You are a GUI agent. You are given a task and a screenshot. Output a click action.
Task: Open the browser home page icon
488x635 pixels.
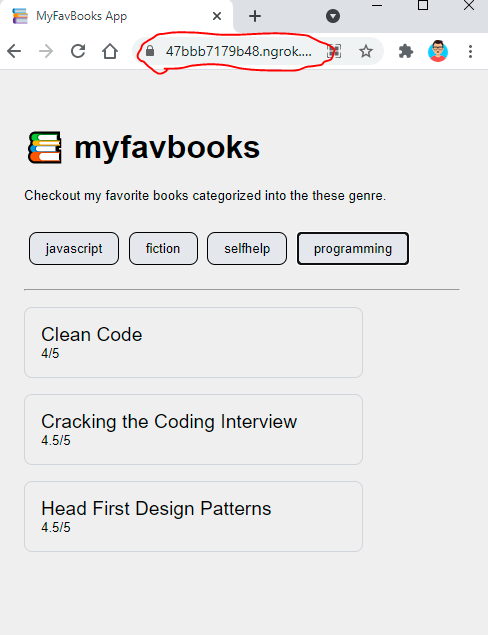110,51
